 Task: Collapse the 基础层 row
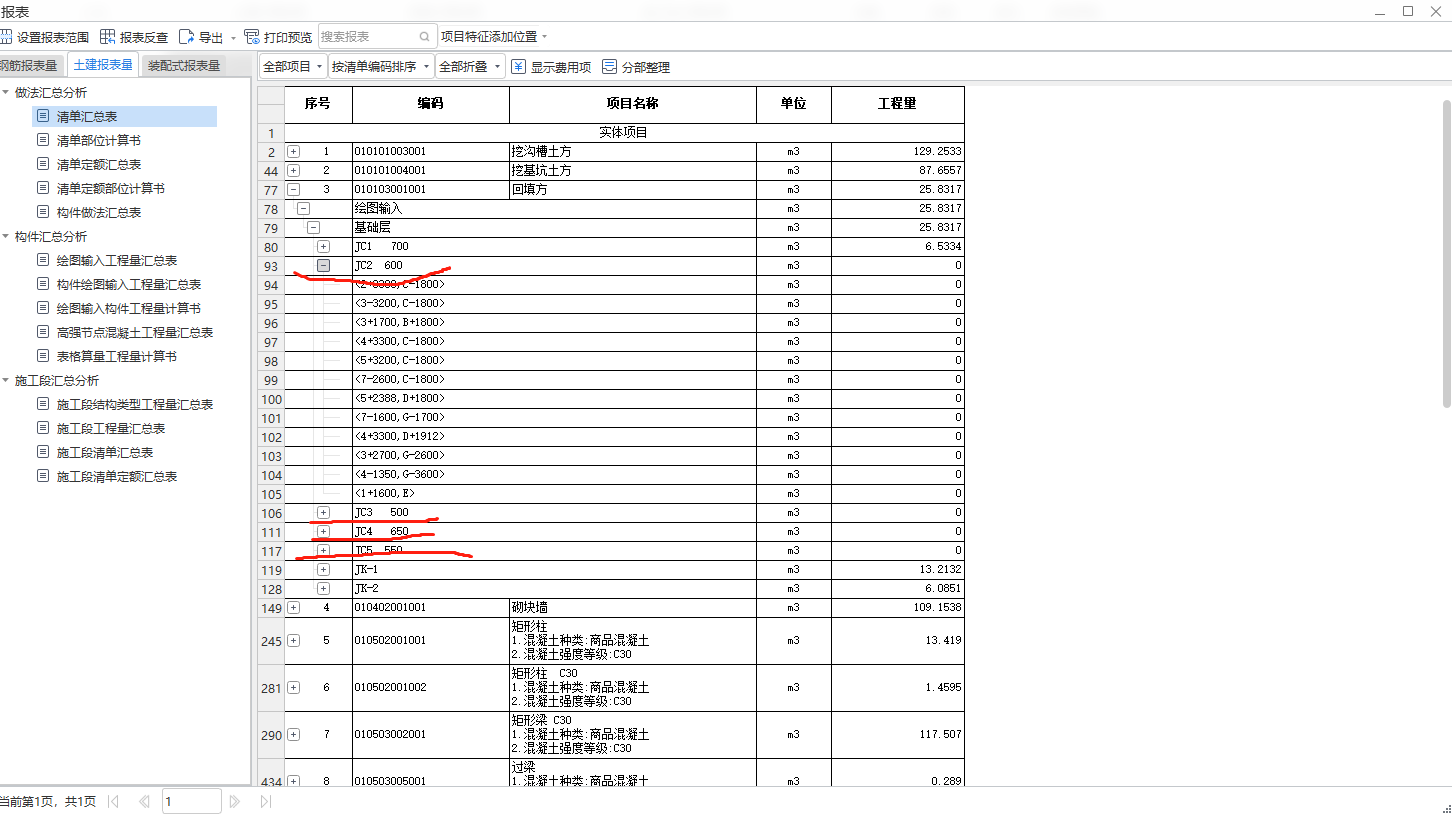click(314, 227)
